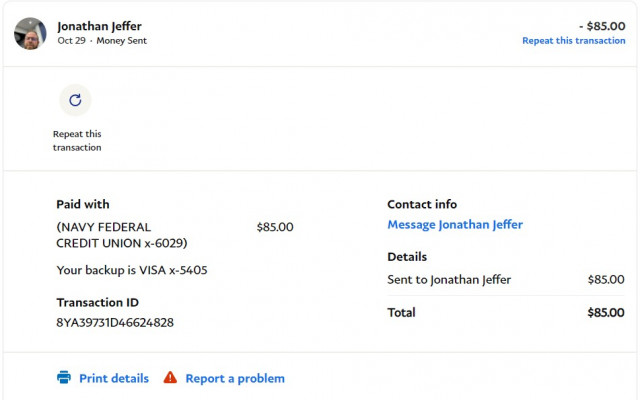This screenshot has height=400, width=640.
Task: Select transaction ID 8YA39731D46624828
Action: pos(115,322)
